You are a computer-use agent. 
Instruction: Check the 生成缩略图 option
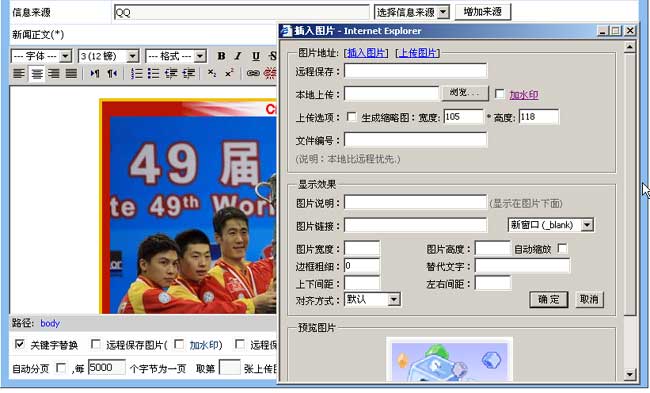point(352,117)
